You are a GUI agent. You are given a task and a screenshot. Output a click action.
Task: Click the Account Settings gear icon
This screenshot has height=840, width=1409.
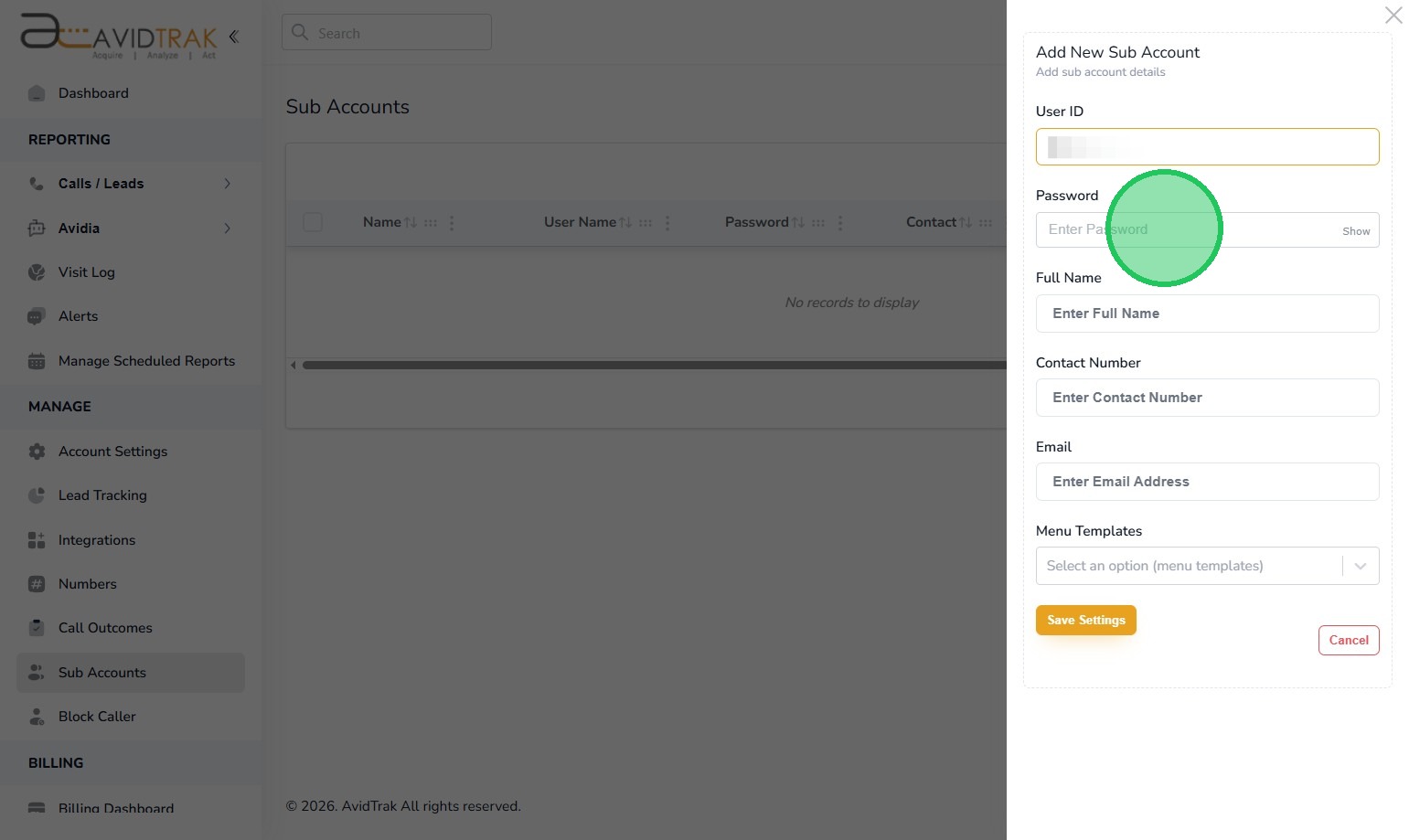(37, 452)
